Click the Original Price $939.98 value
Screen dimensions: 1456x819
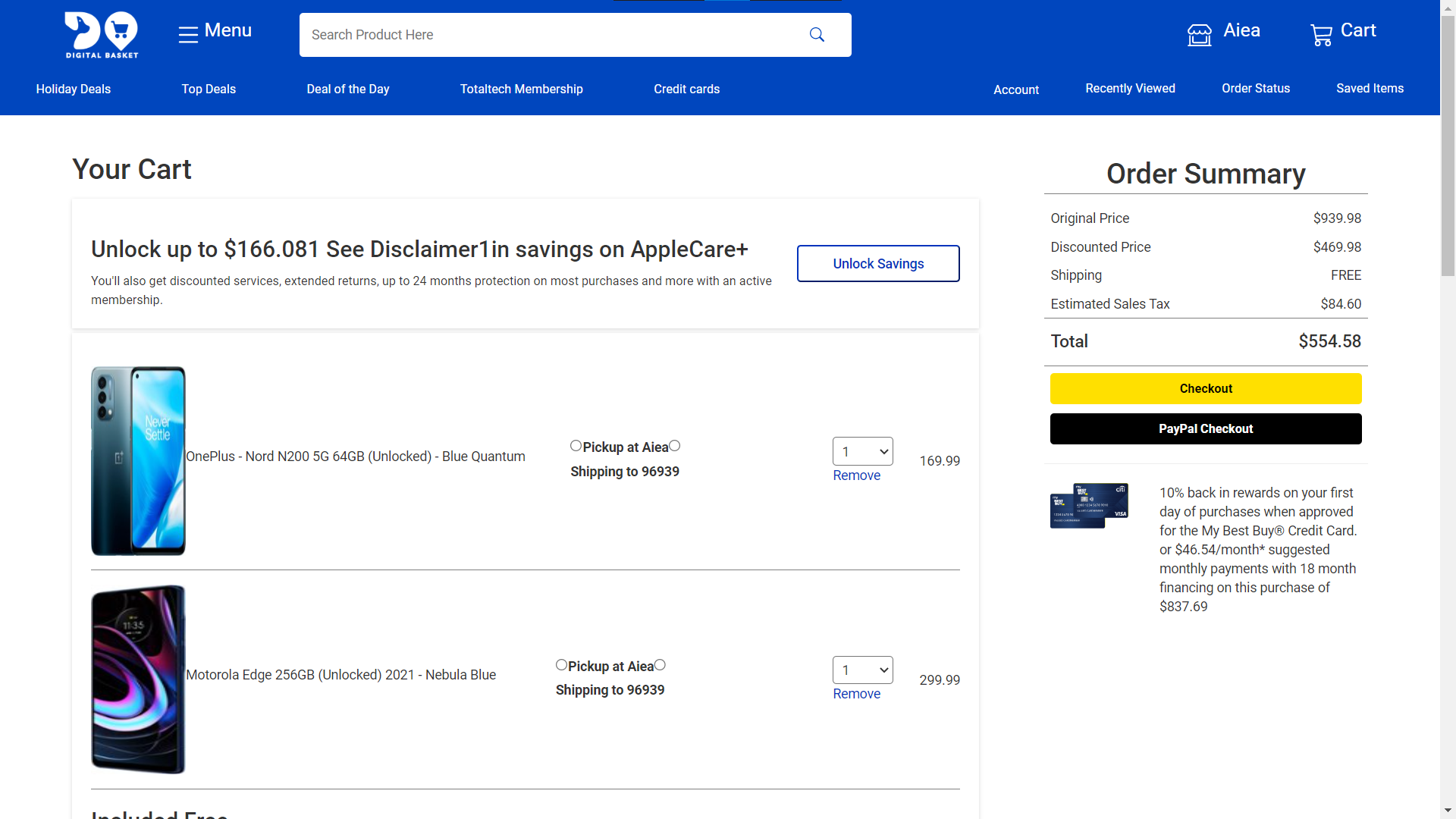pyautogui.click(x=1337, y=218)
